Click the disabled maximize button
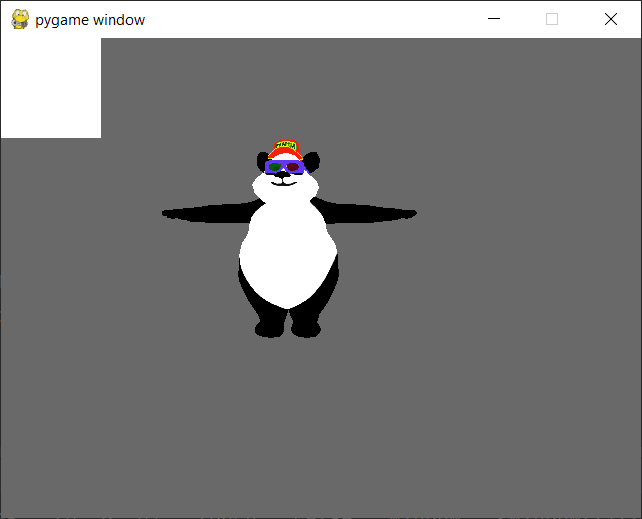Image resolution: width=642 pixels, height=519 pixels. pos(552,19)
